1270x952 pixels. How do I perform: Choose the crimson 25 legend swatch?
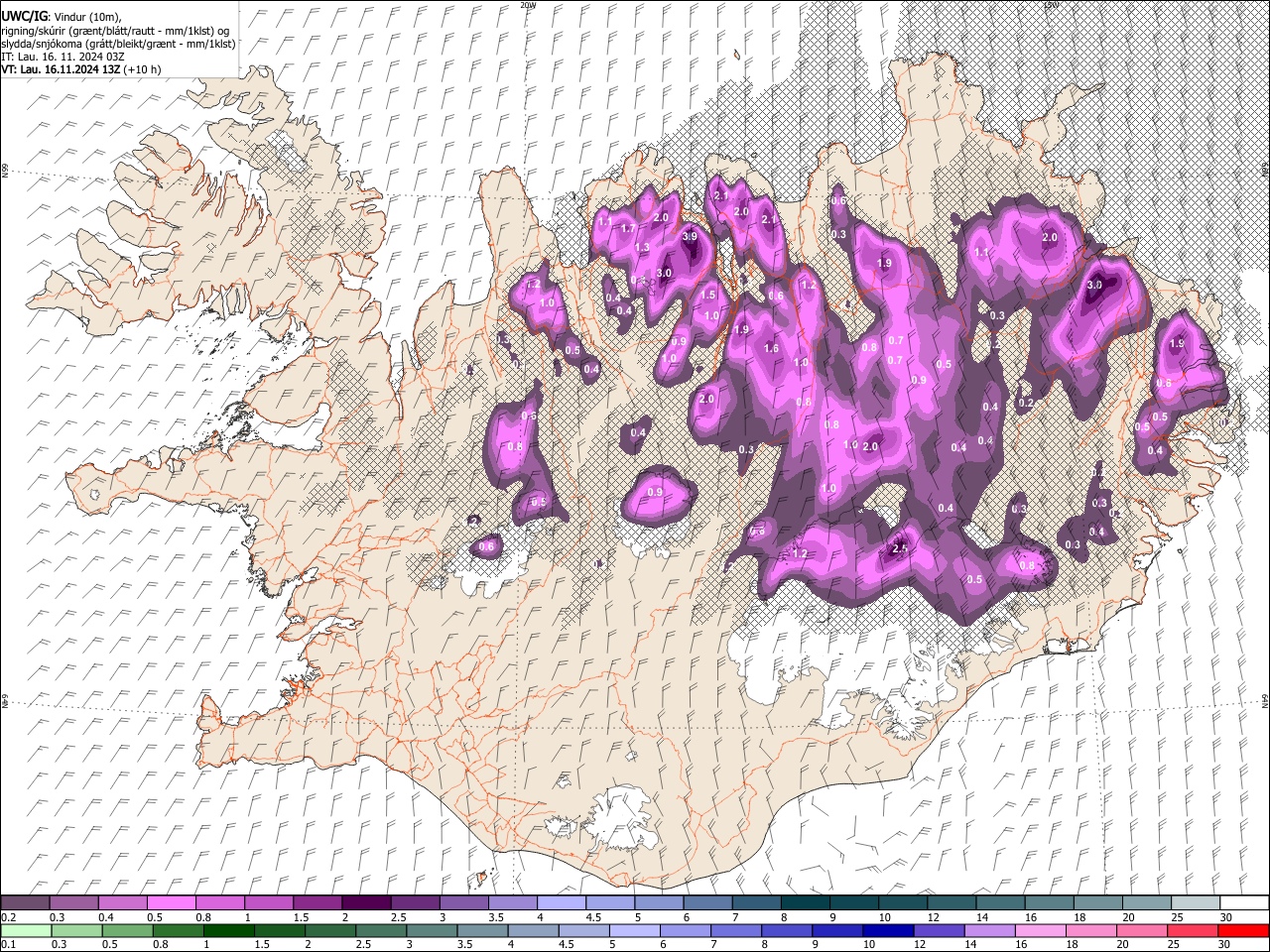[1191, 930]
